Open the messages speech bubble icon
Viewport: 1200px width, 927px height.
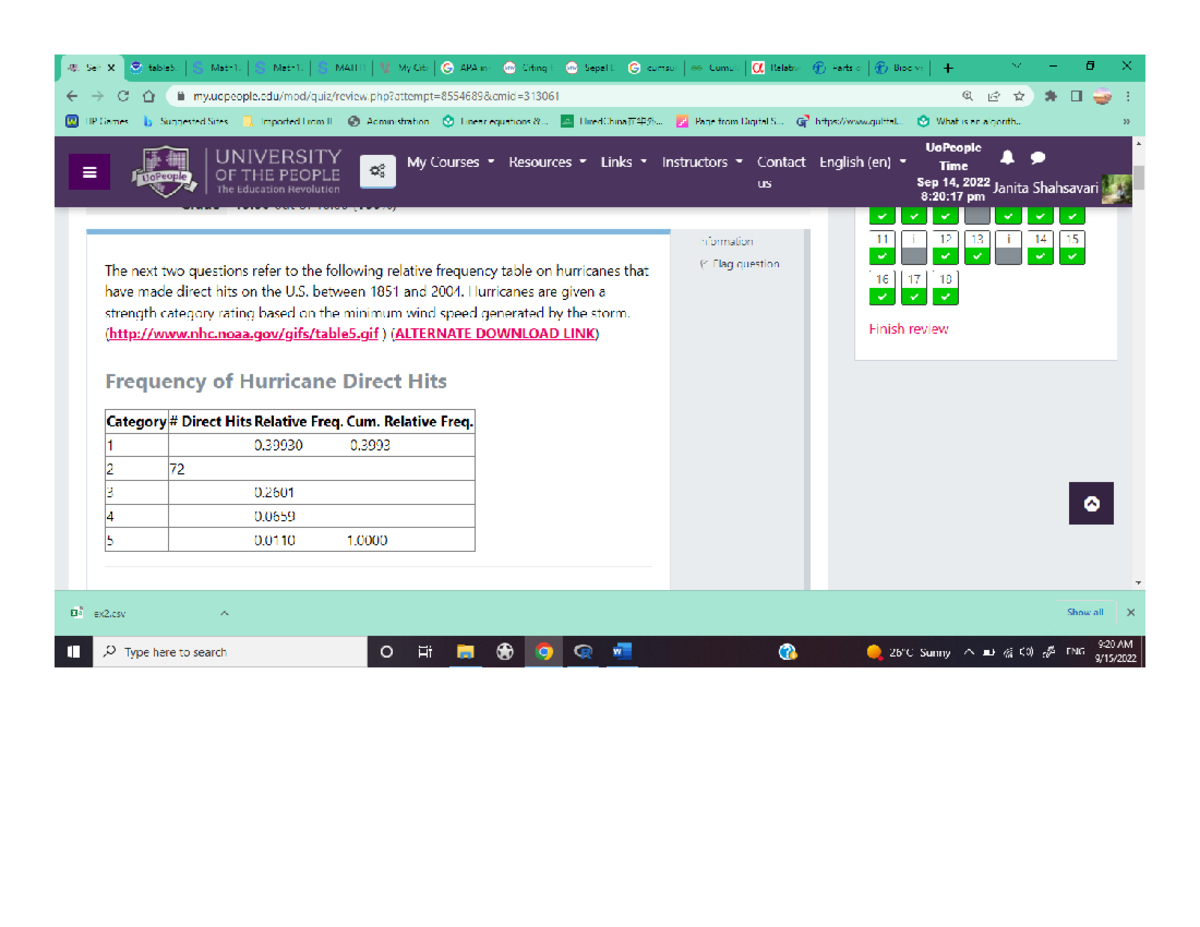pos(1038,158)
